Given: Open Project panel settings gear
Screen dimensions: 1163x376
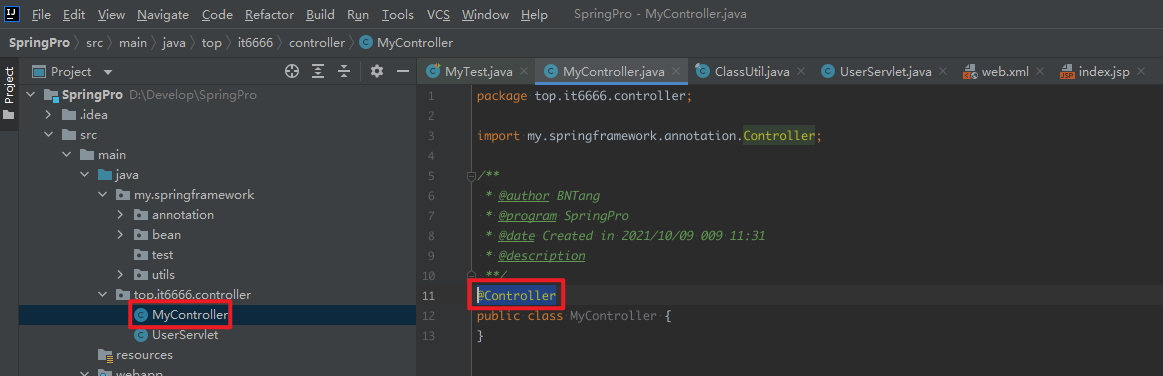Looking at the screenshot, I should (377, 71).
